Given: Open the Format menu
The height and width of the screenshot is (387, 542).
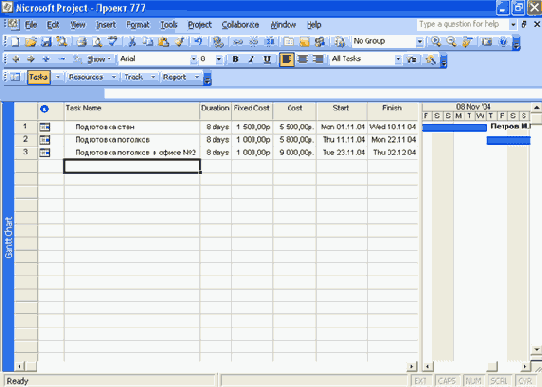Looking at the screenshot, I should pyautogui.click(x=138, y=25).
